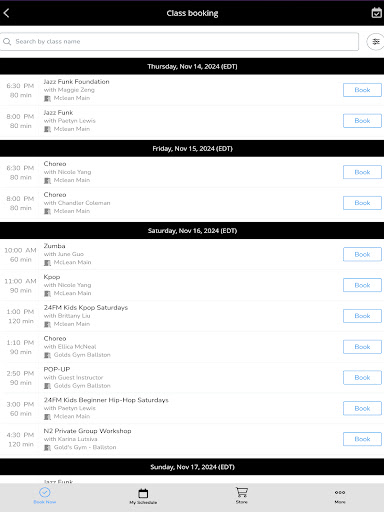Book Choreo with Nicole Yang
The image size is (384, 512).
[x=362, y=172]
